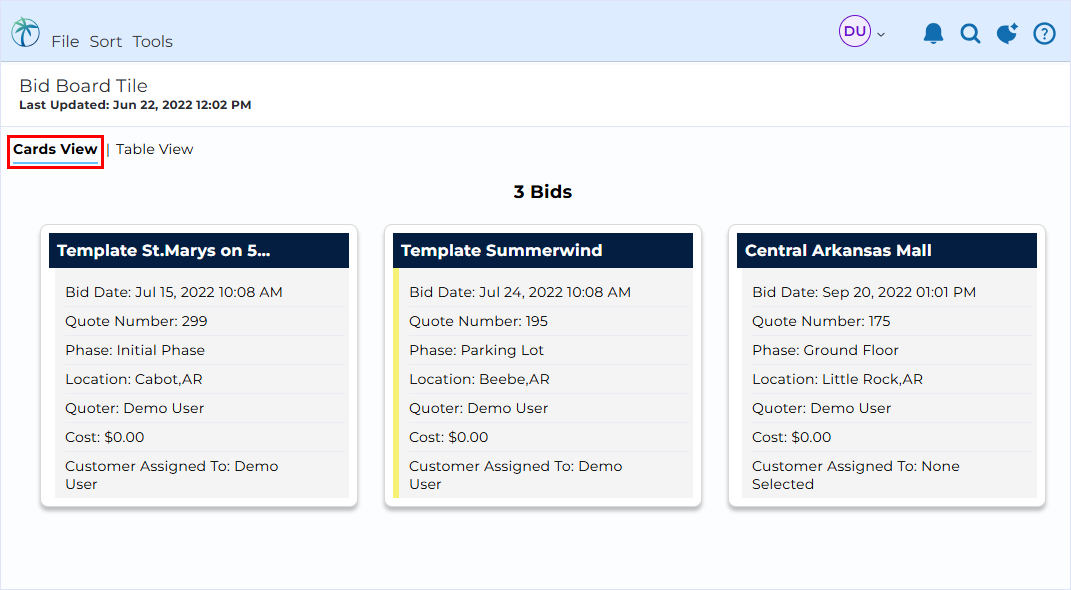This screenshot has width=1071, height=590.
Task: Select the Cards View tab
Action: (x=55, y=150)
